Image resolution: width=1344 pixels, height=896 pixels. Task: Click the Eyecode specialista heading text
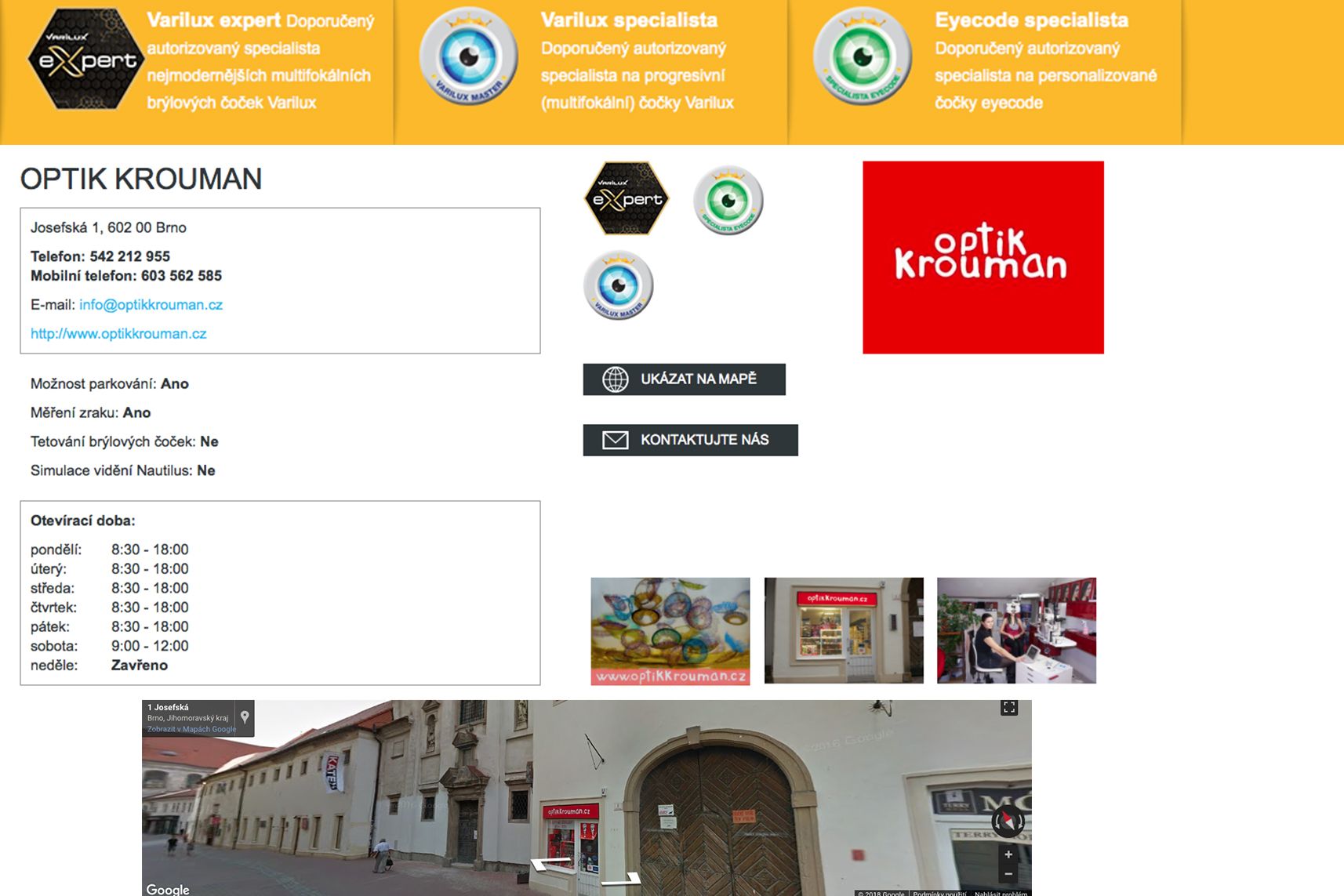(1031, 20)
